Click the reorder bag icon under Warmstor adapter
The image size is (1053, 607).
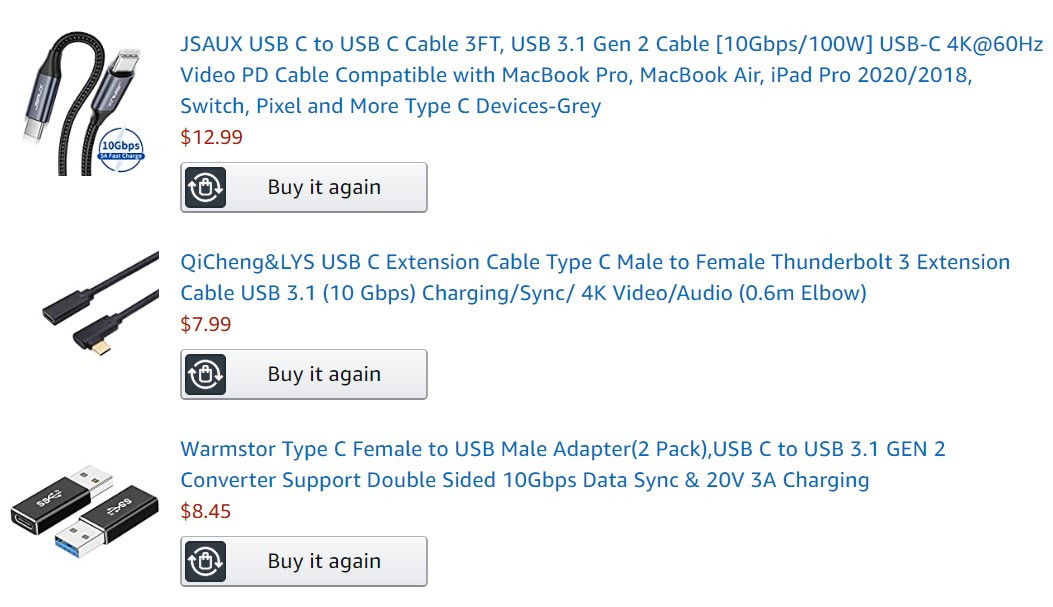[205, 561]
